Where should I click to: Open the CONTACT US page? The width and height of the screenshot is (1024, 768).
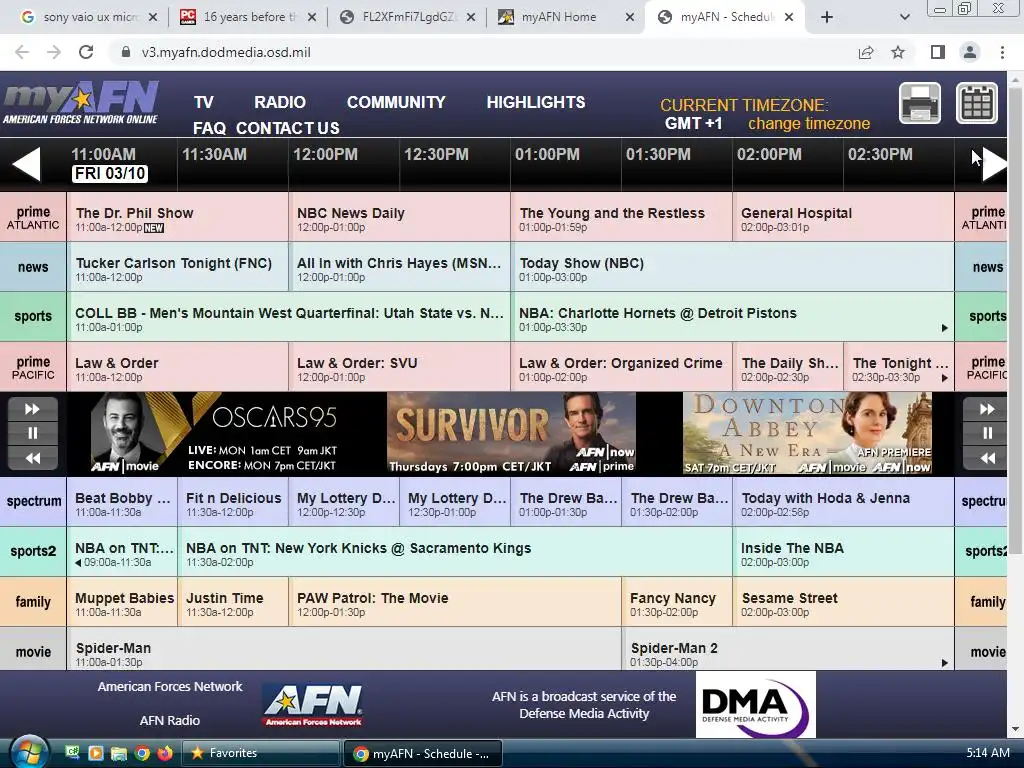[x=287, y=128]
